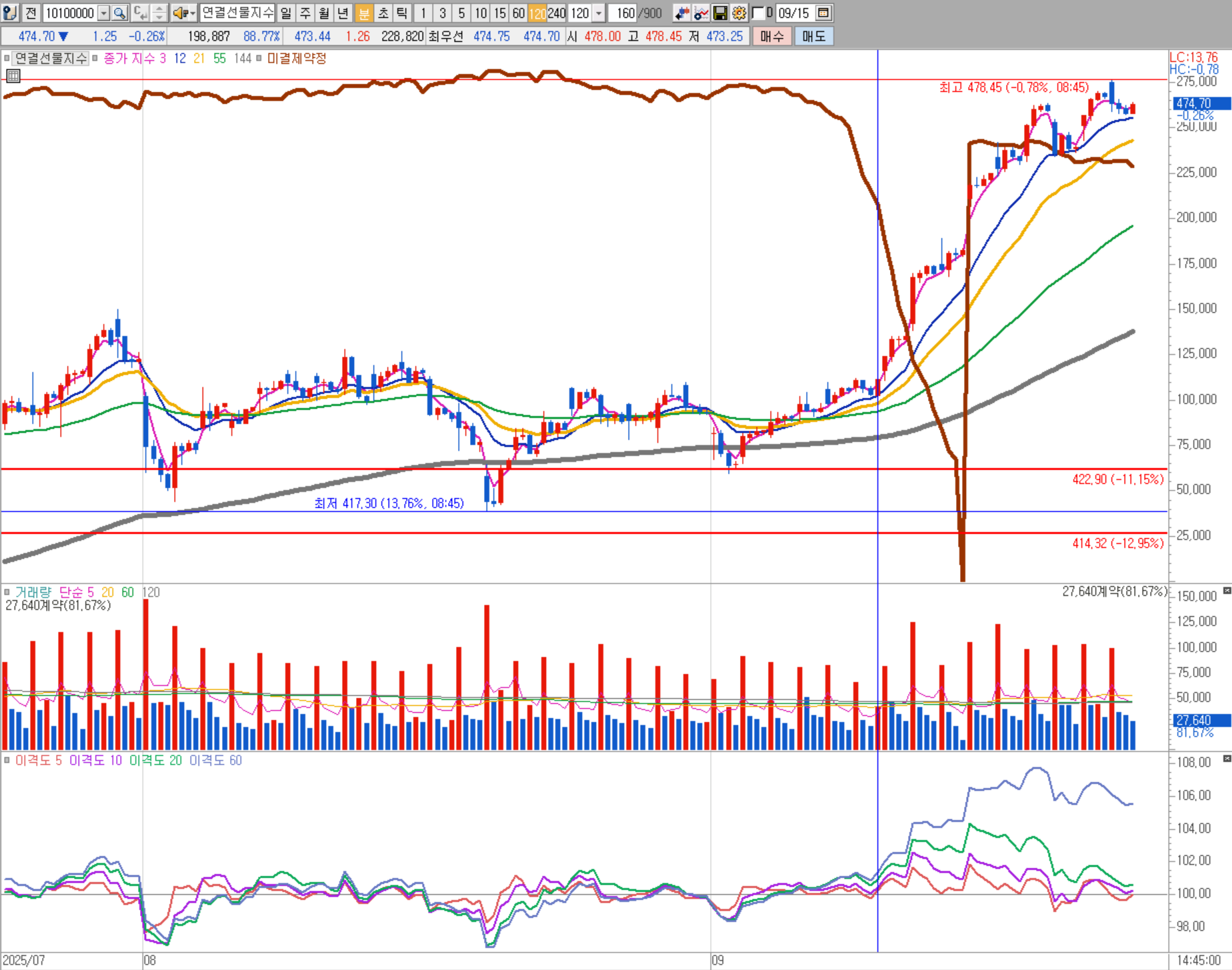
Task: Open the data table grid icon at the chart's top left
Action: click(13, 76)
